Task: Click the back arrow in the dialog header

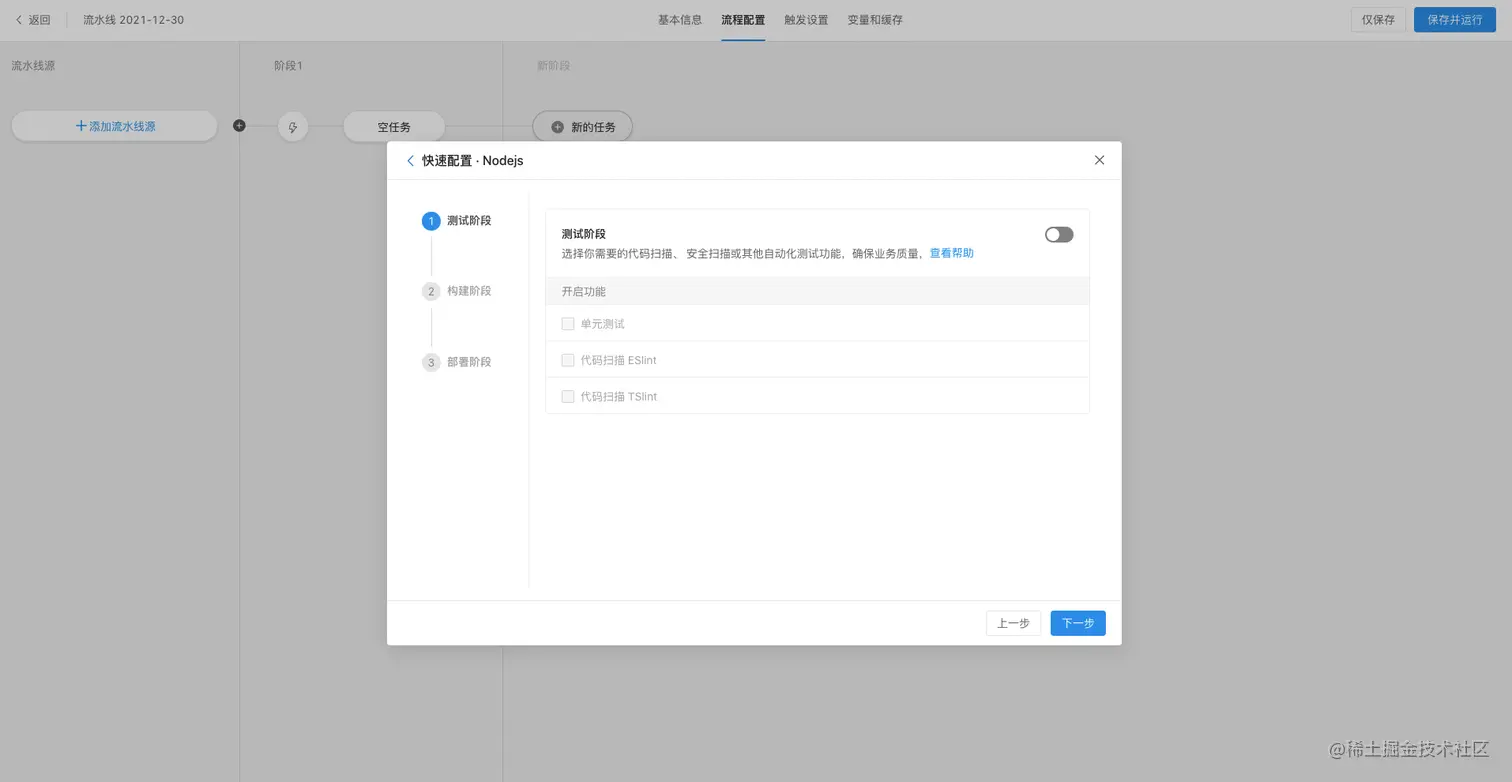Action: click(410, 160)
